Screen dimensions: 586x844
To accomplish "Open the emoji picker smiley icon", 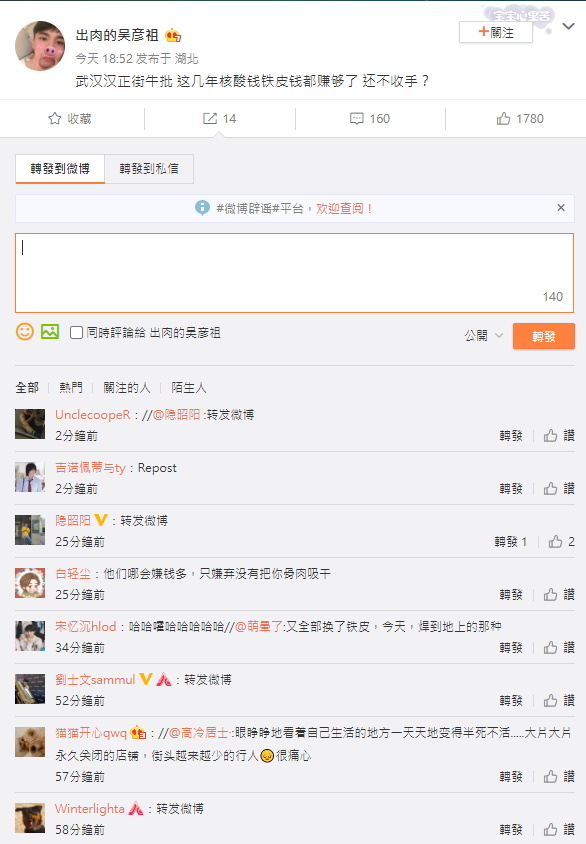I will [24, 332].
